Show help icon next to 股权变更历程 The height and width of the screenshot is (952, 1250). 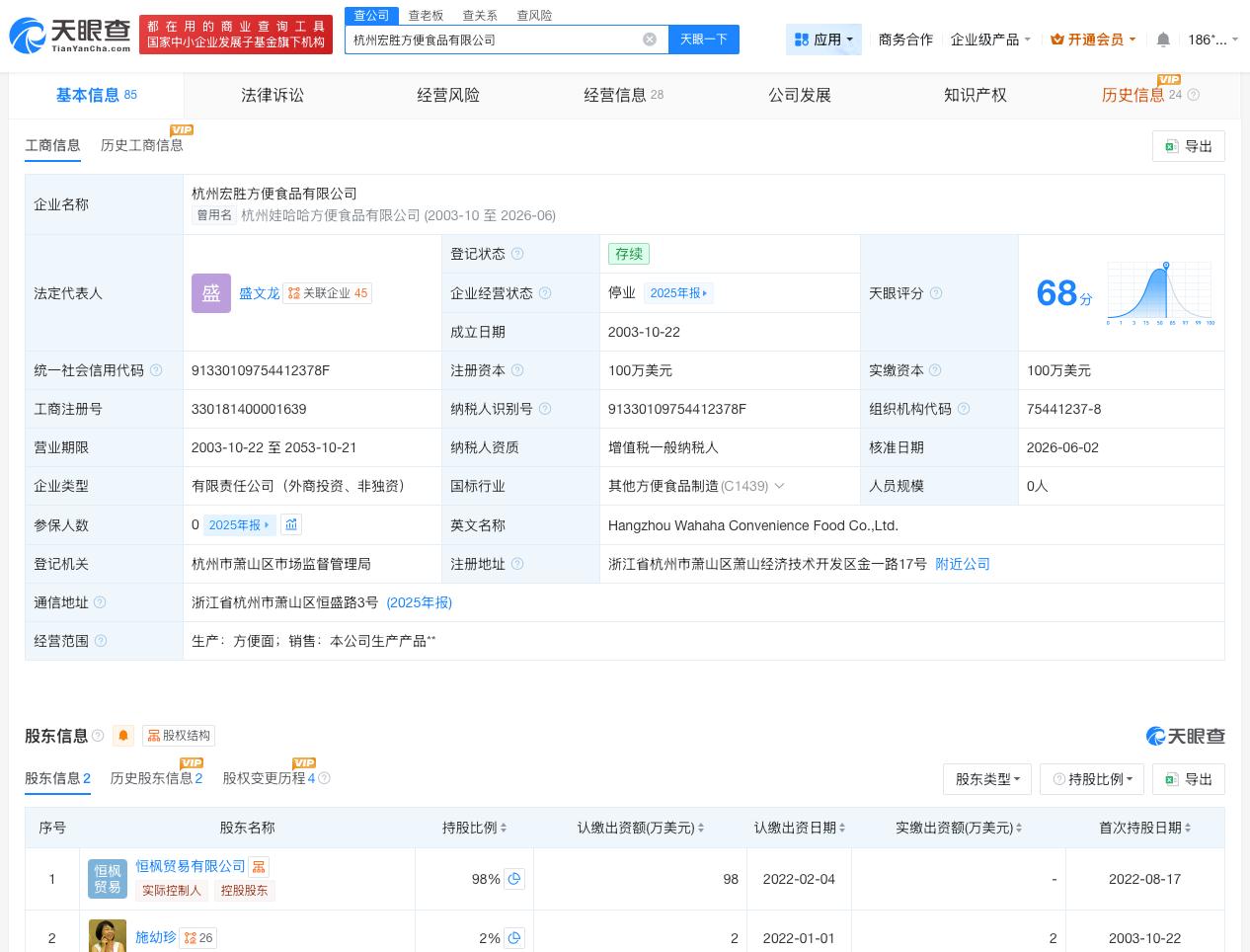324,778
